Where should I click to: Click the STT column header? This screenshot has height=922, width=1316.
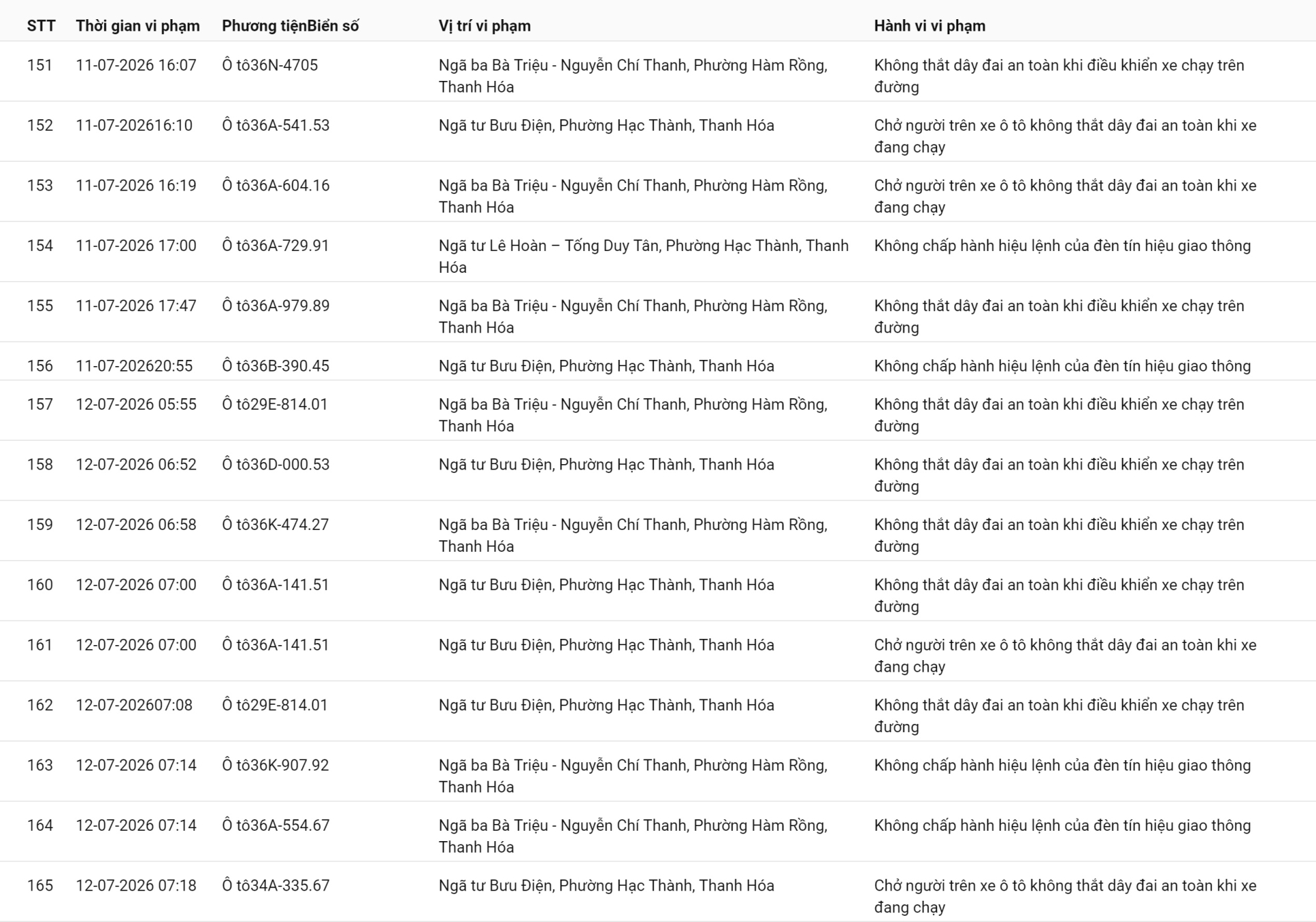click(x=41, y=26)
